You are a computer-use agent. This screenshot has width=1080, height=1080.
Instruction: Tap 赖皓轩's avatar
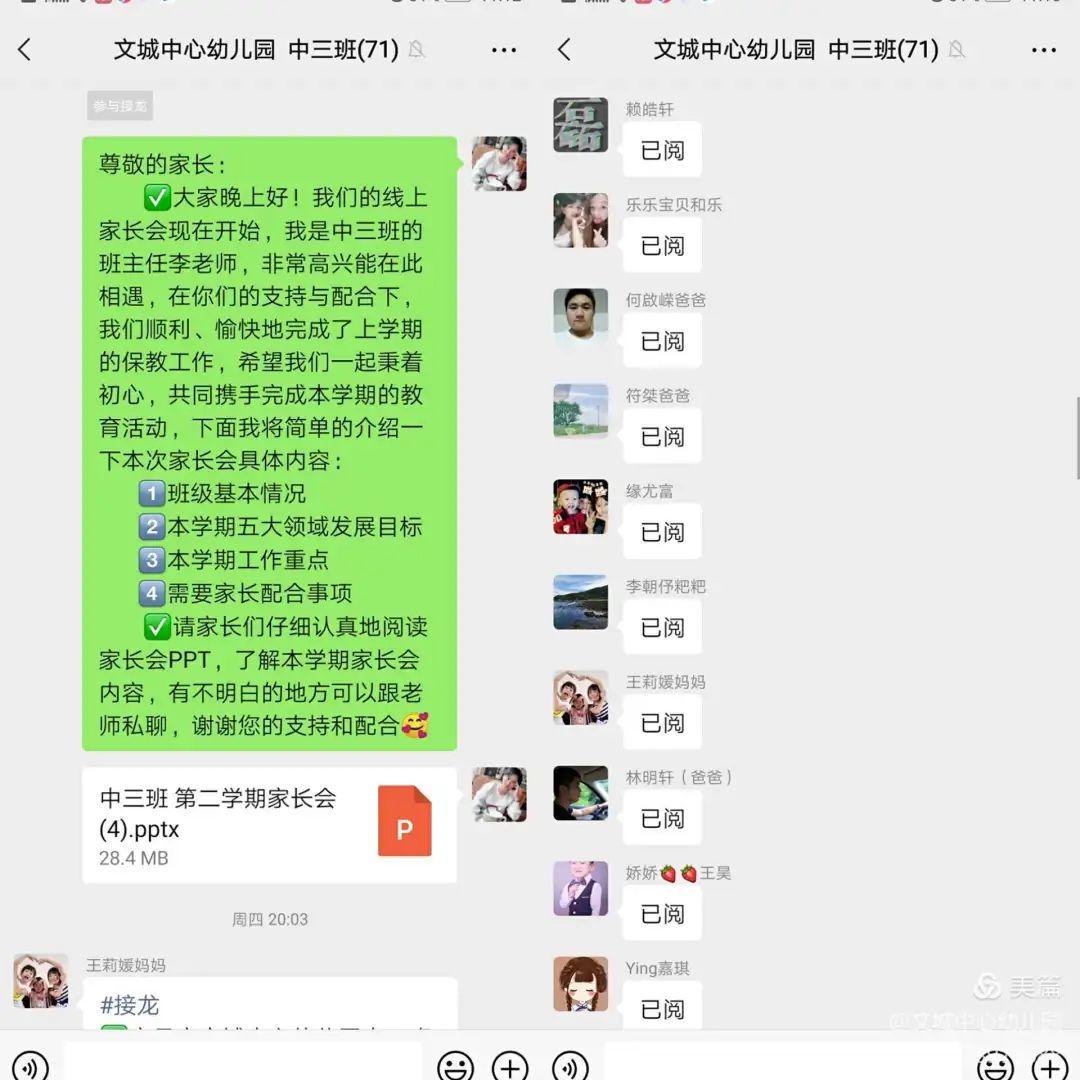pos(581,125)
